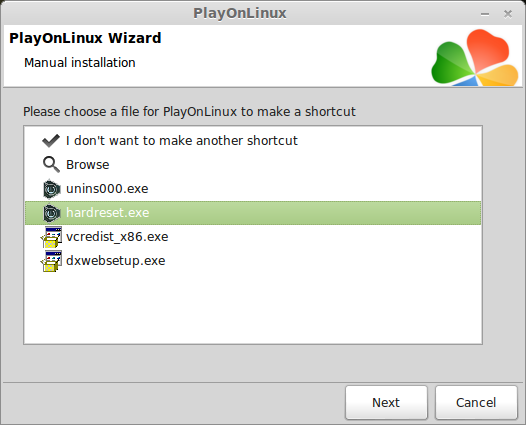Pick dxwebsetup.exe from the list
Viewport: 526px width, 425px height.
(115, 261)
